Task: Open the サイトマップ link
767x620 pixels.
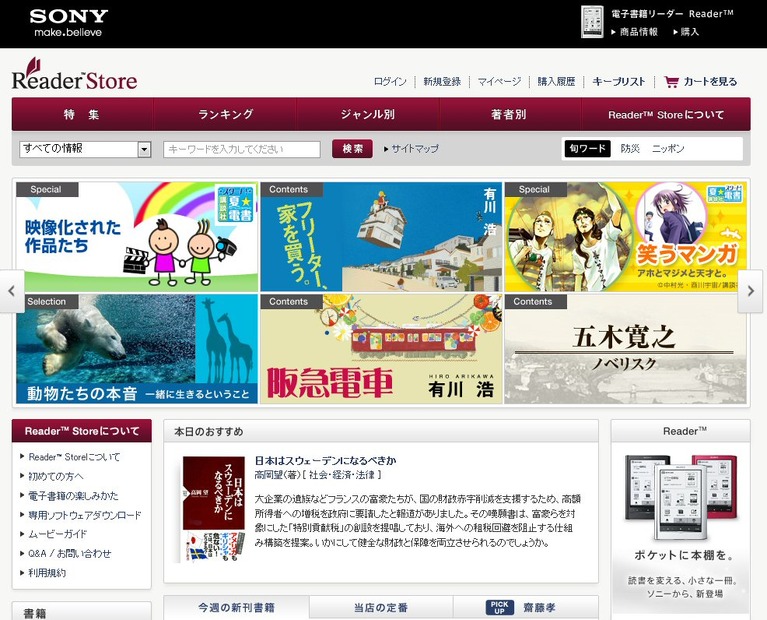Action: pyautogui.click(x=415, y=148)
